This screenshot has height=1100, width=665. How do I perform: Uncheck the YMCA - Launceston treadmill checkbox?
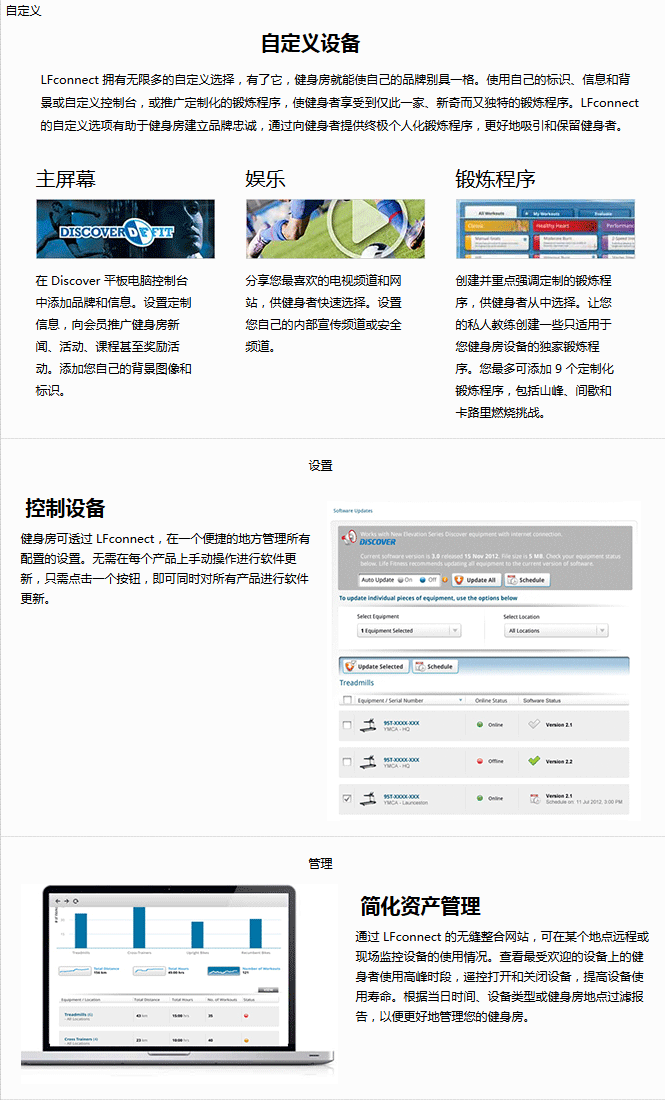click(x=347, y=798)
